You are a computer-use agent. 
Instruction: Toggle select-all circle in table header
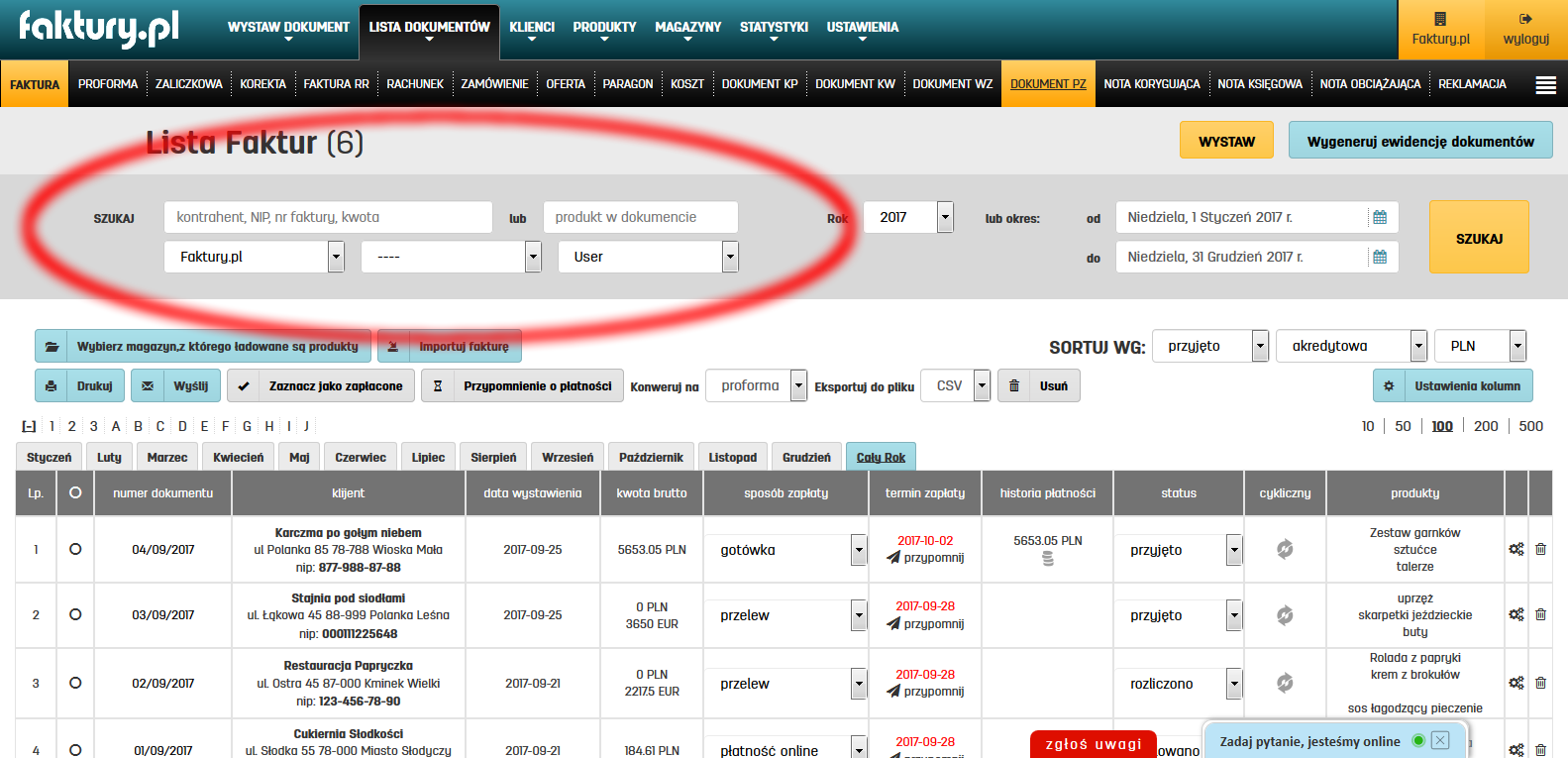click(75, 492)
